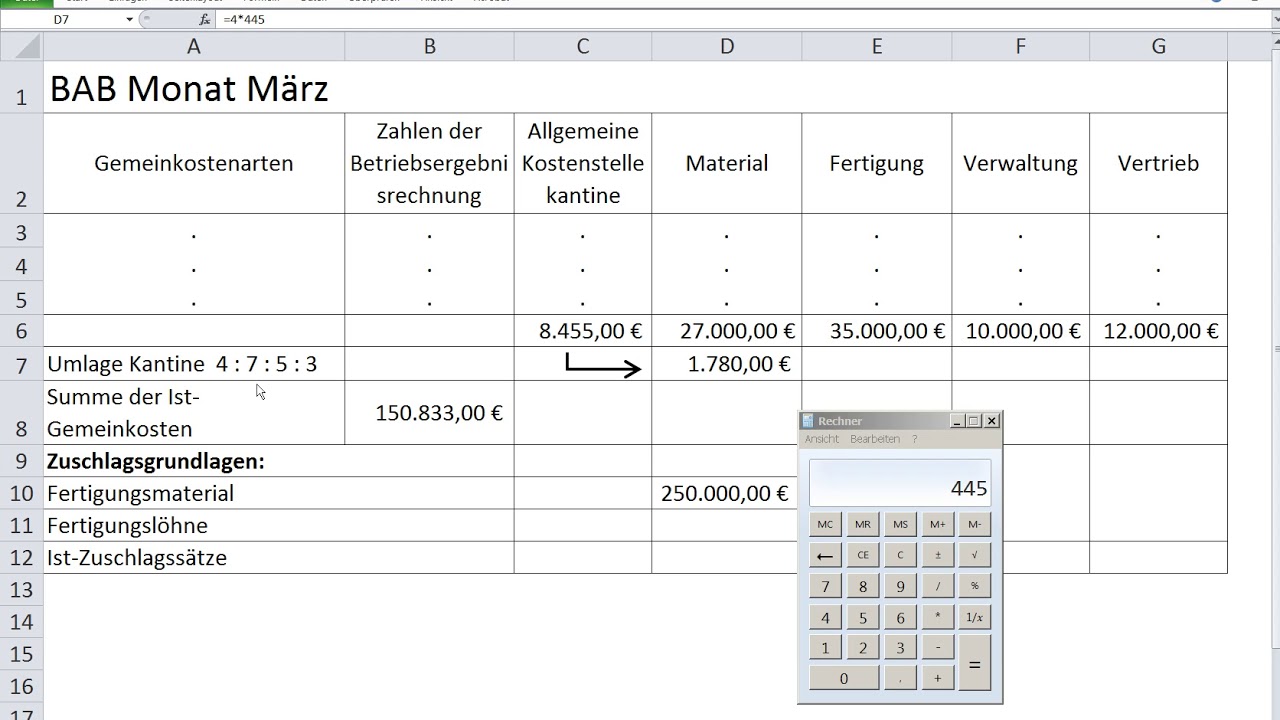Image resolution: width=1280 pixels, height=720 pixels.
Task: Click the Gemeinkostenarten header cell
Action: click(194, 163)
